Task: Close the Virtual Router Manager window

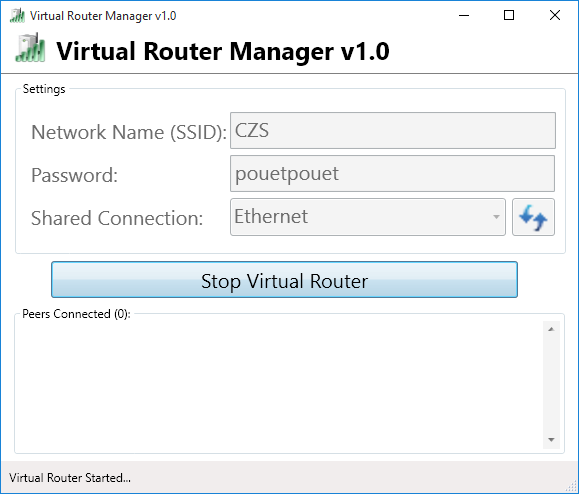Action: [555, 15]
